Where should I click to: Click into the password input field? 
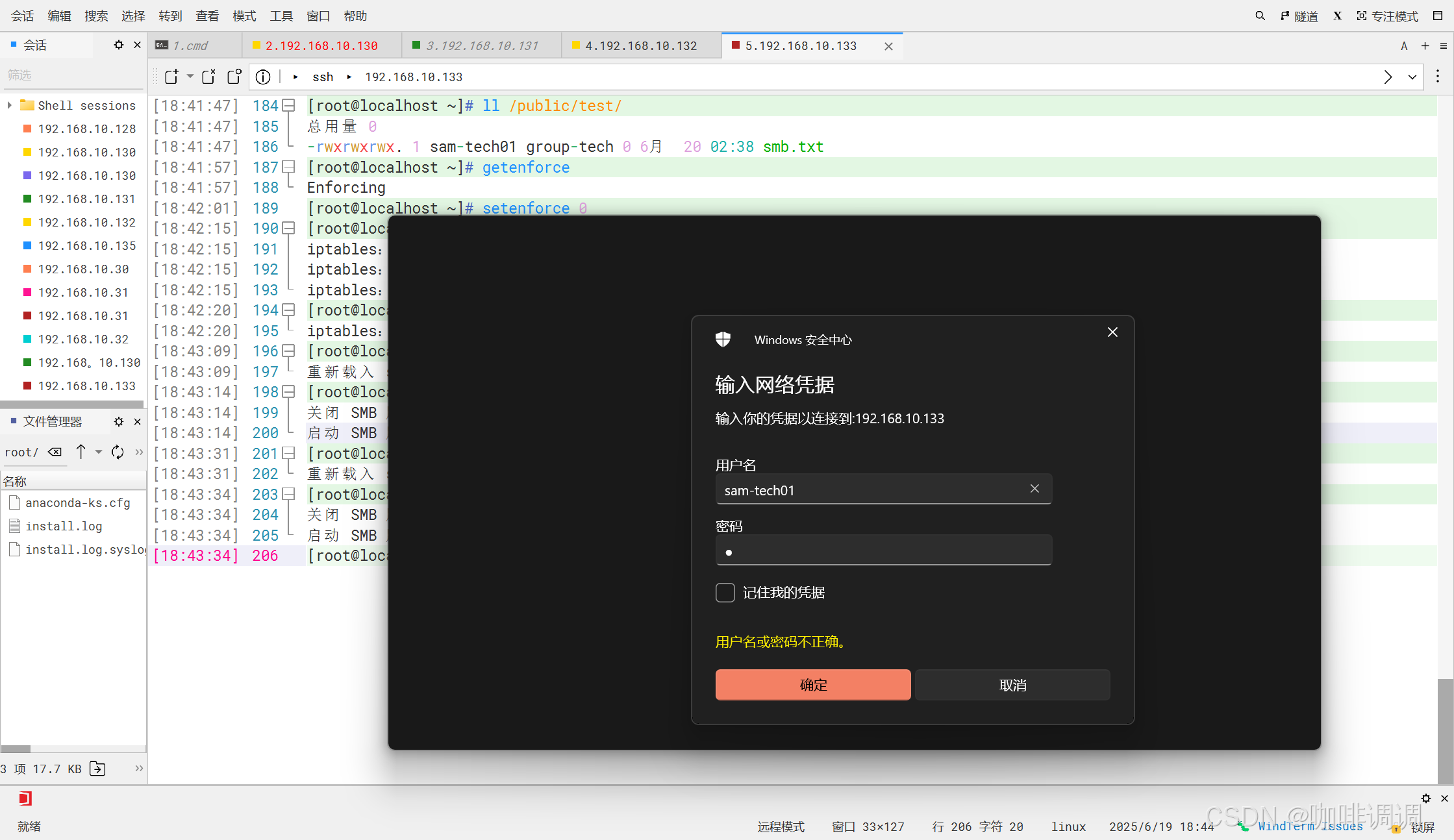pyautogui.click(x=883, y=551)
